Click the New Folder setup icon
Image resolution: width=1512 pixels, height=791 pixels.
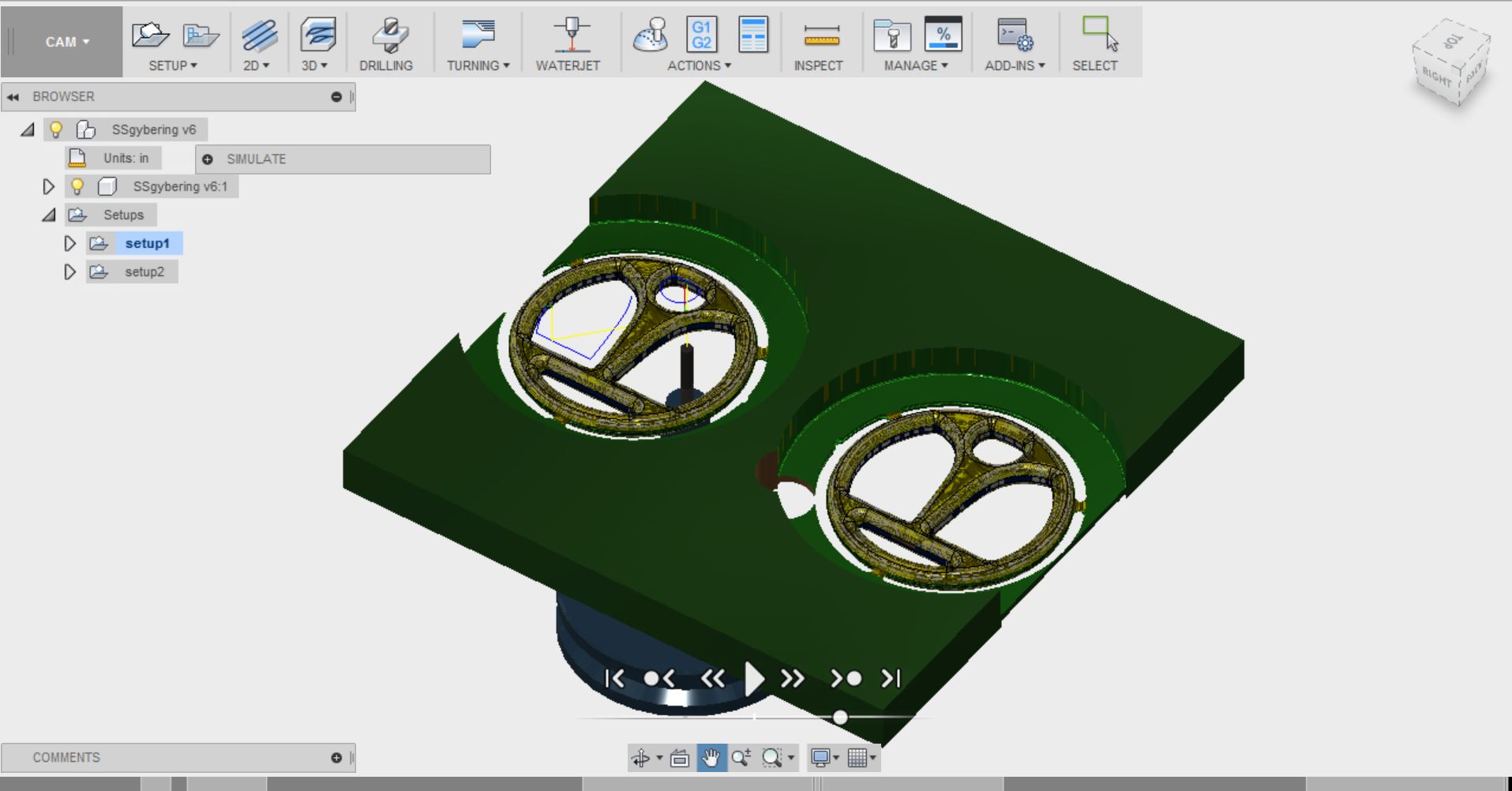pos(201,36)
